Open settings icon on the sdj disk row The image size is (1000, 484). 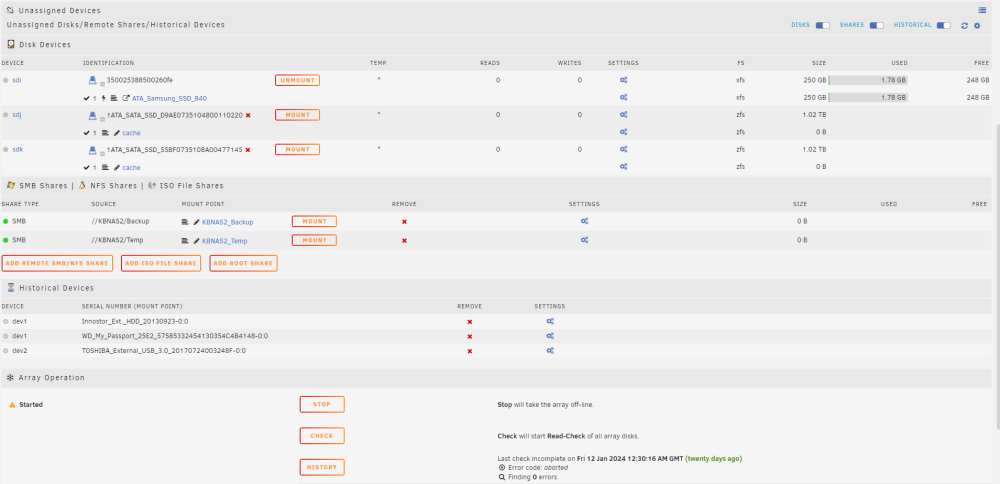pyautogui.click(x=624, y=115)
